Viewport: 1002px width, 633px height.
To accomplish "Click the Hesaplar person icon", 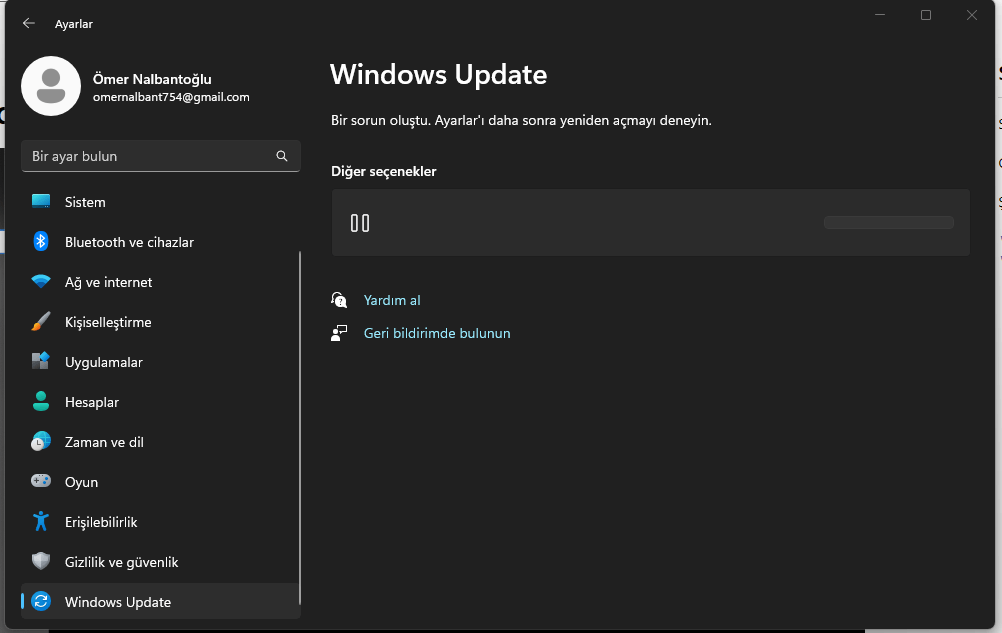I will [41, 401].
